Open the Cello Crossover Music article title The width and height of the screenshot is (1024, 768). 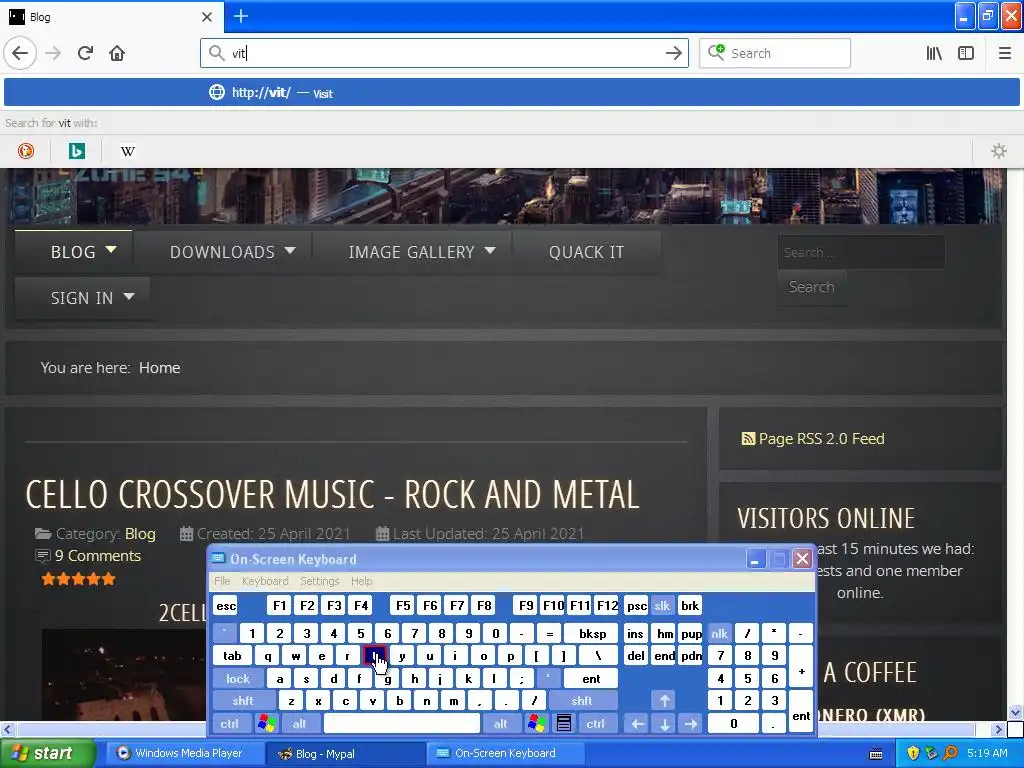coord(332,494)
